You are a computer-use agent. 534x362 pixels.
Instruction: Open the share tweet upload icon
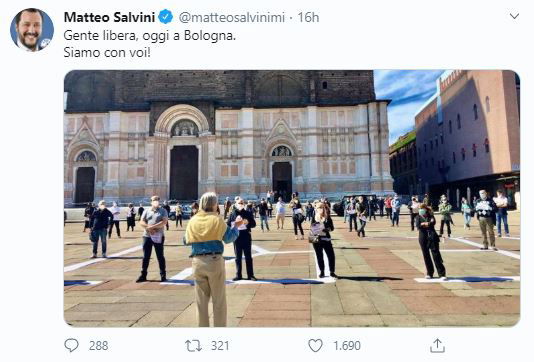pyautogui.click(x=437, y=345)
